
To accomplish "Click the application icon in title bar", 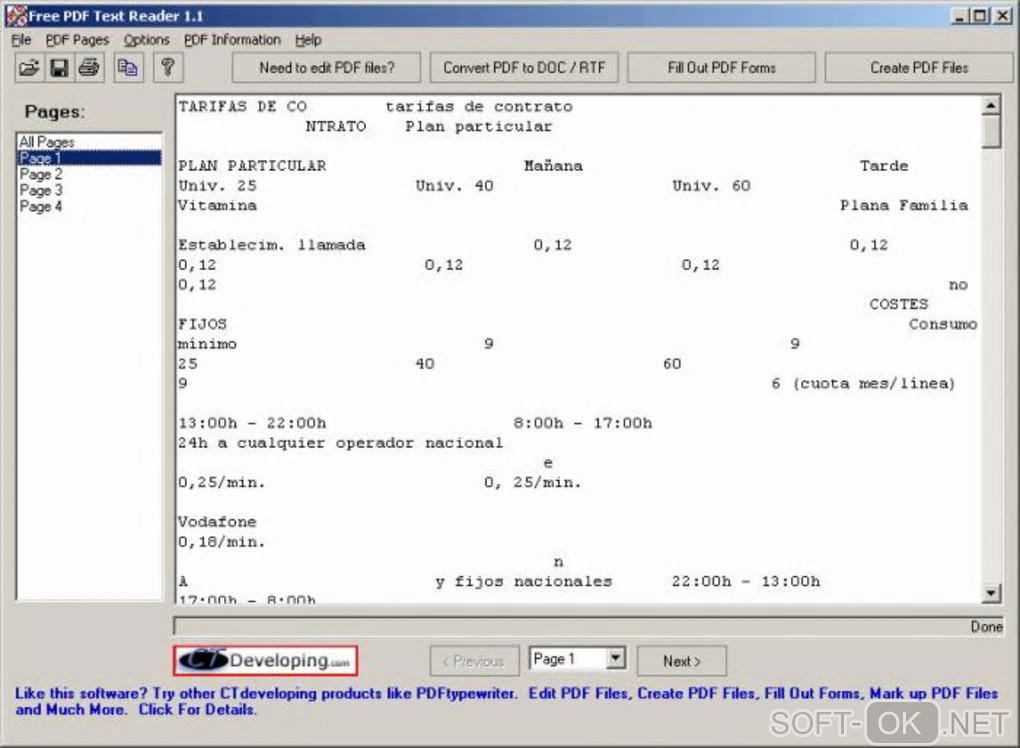I will click(16, 16).
